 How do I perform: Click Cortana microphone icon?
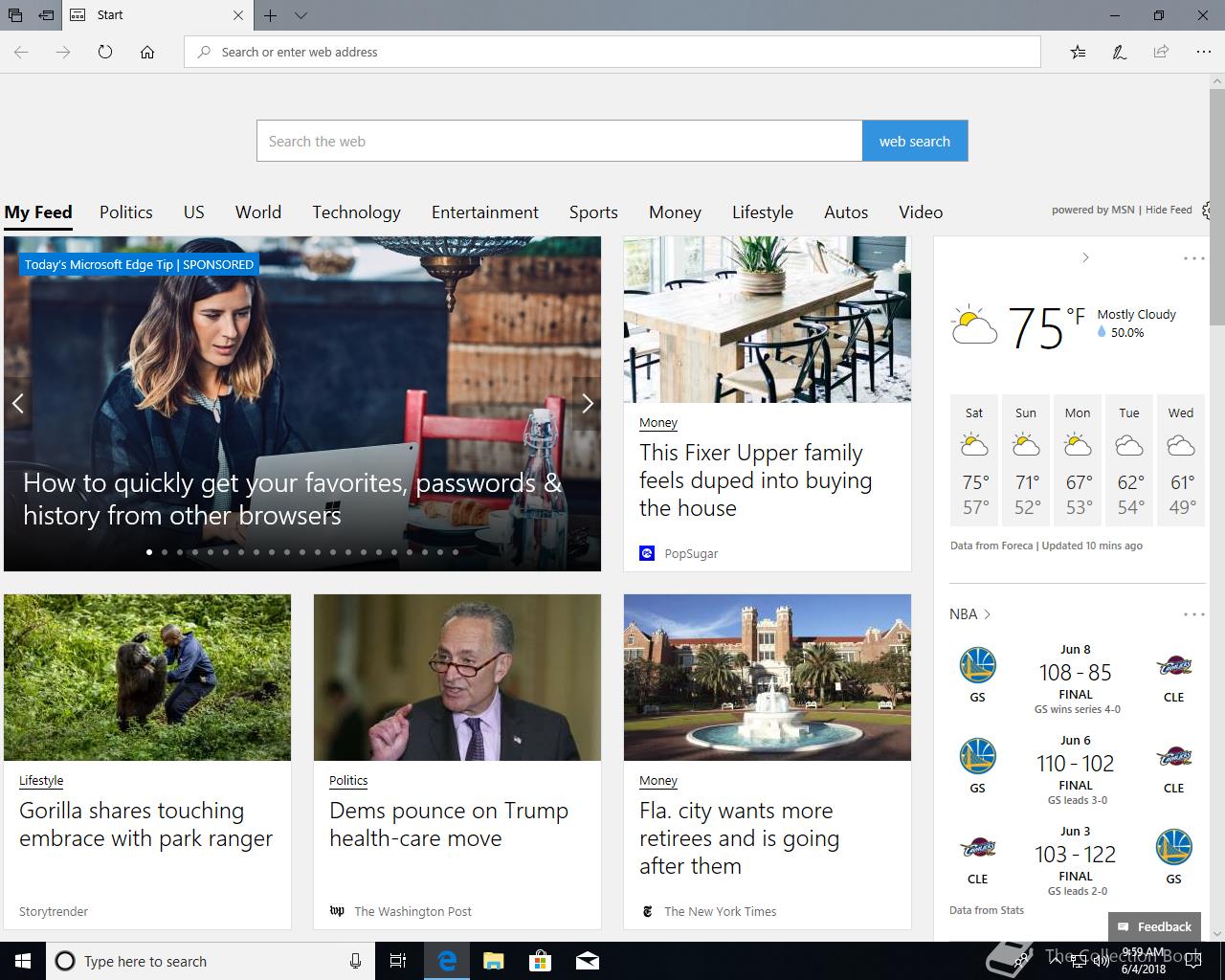coord(355,961)
